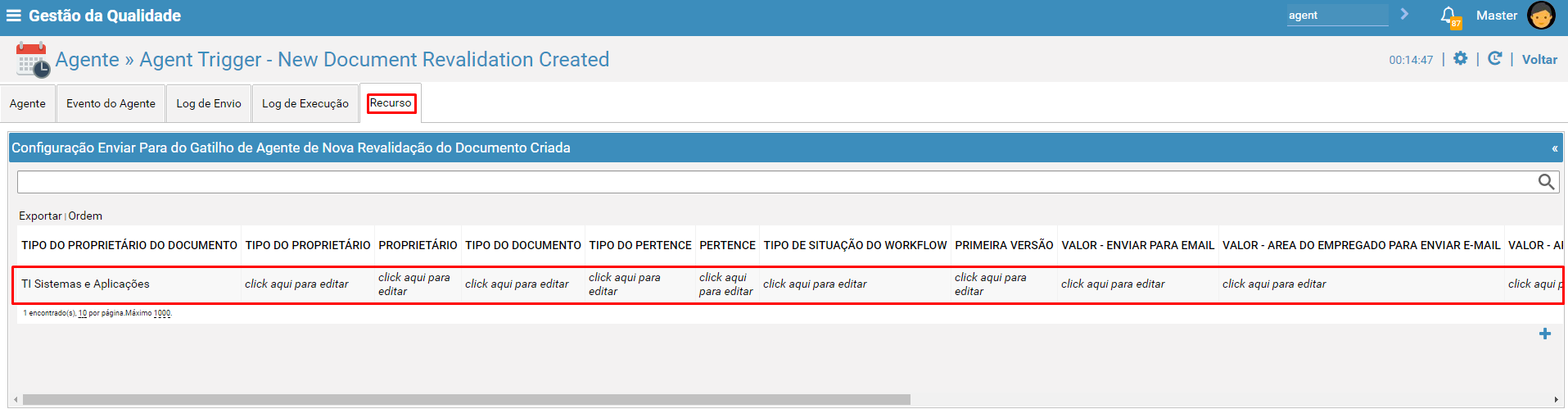Edit the Tipo do Proprietário cell

[296, 284]
